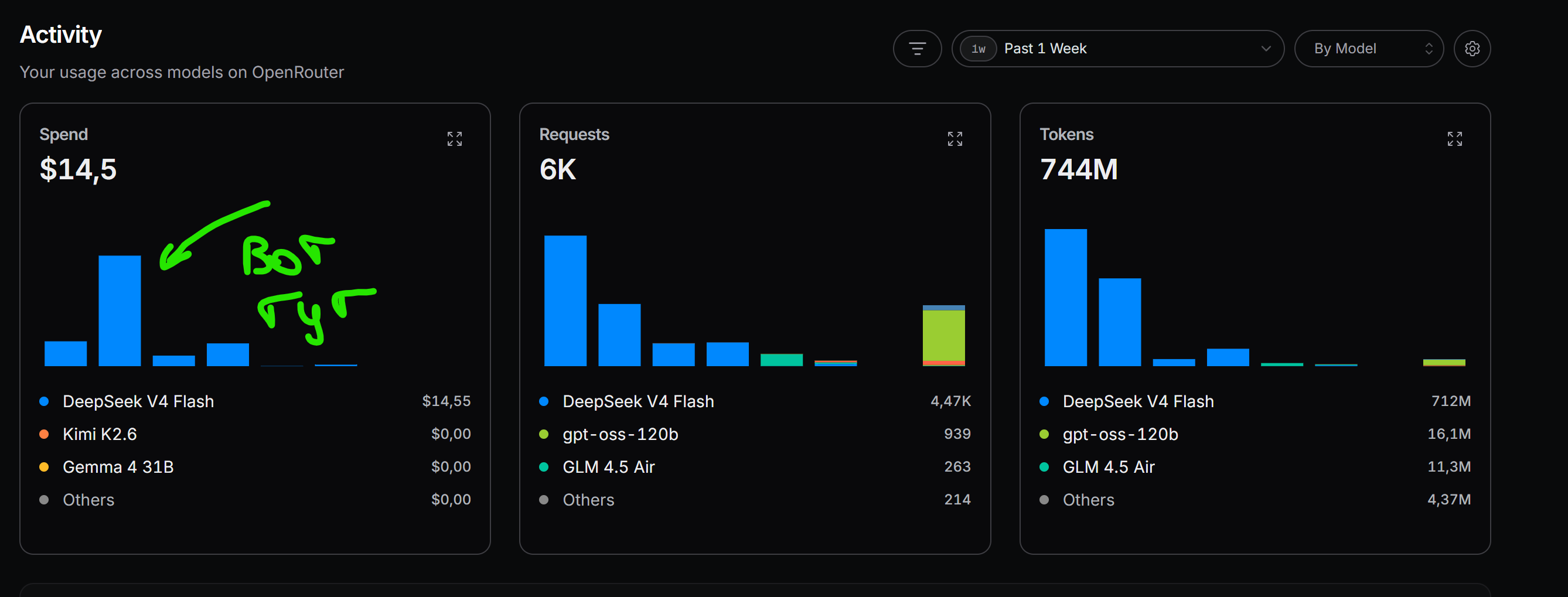
Task: Click the Past 1 Week chevron arrow
Action: (x=1266, y=49)
